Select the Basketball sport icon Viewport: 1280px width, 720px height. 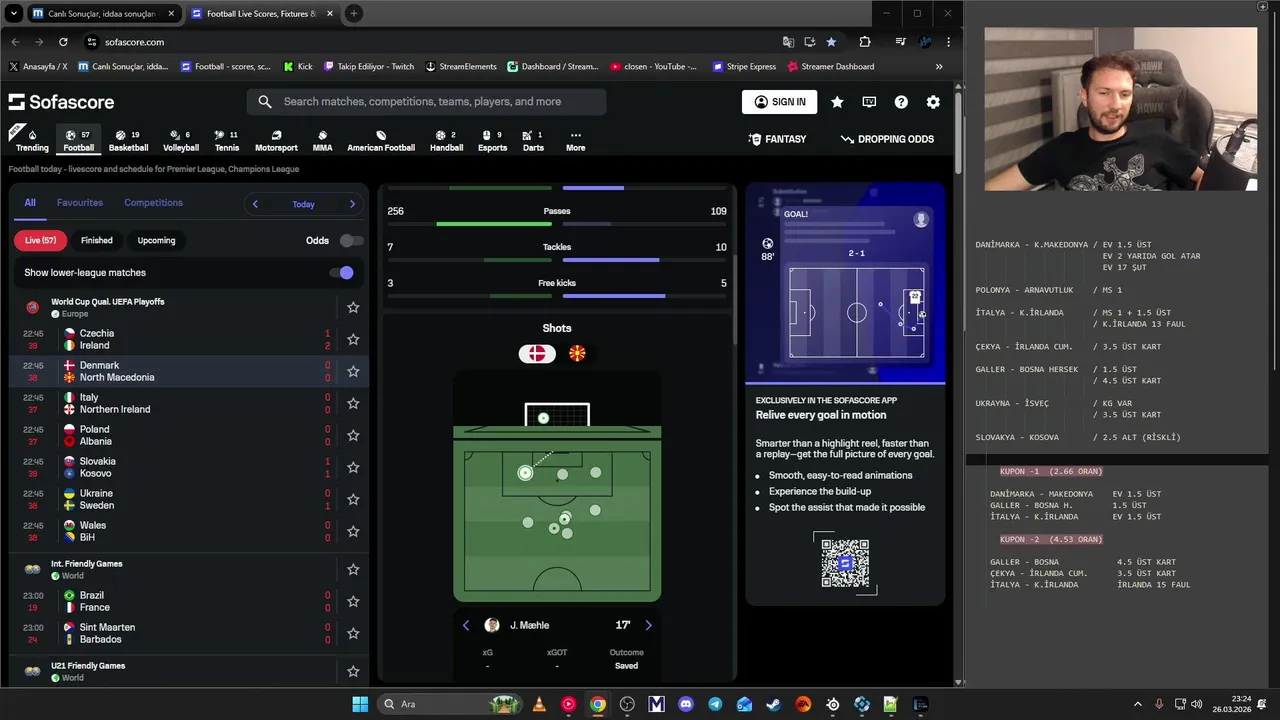(x=128, y=140)
